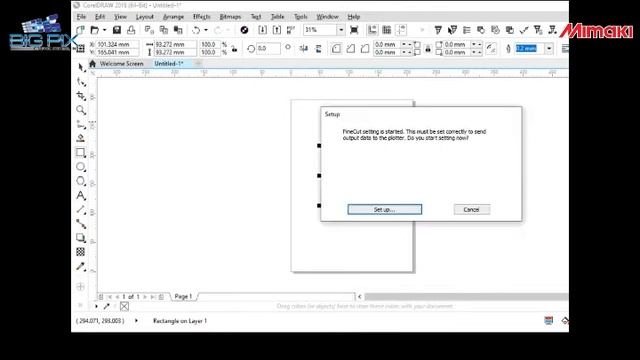
Task: Click the Cut icon in toolbar
Action: [149, 30]
